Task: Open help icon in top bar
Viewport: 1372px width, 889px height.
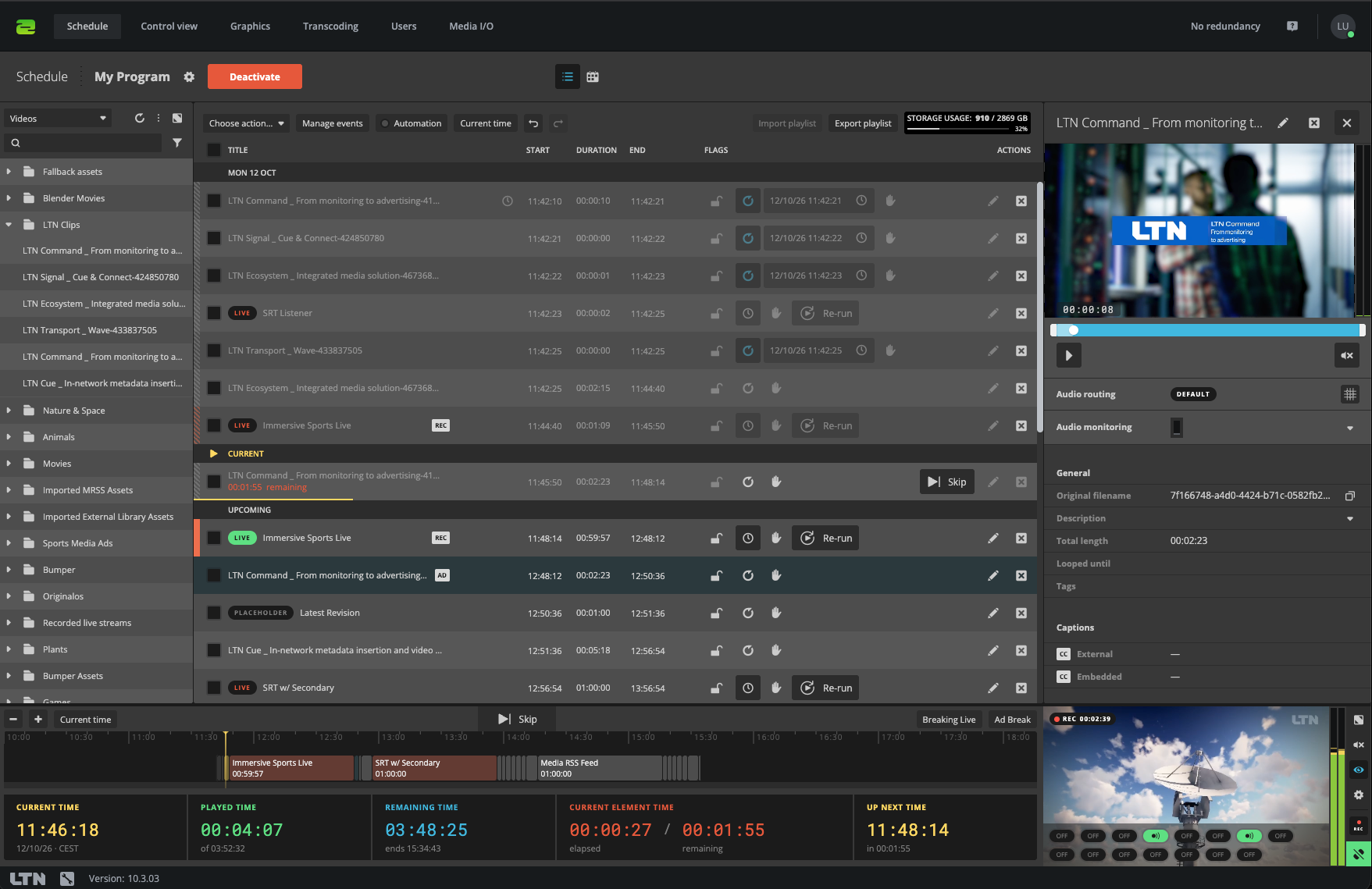Action: coord(1292,26)
